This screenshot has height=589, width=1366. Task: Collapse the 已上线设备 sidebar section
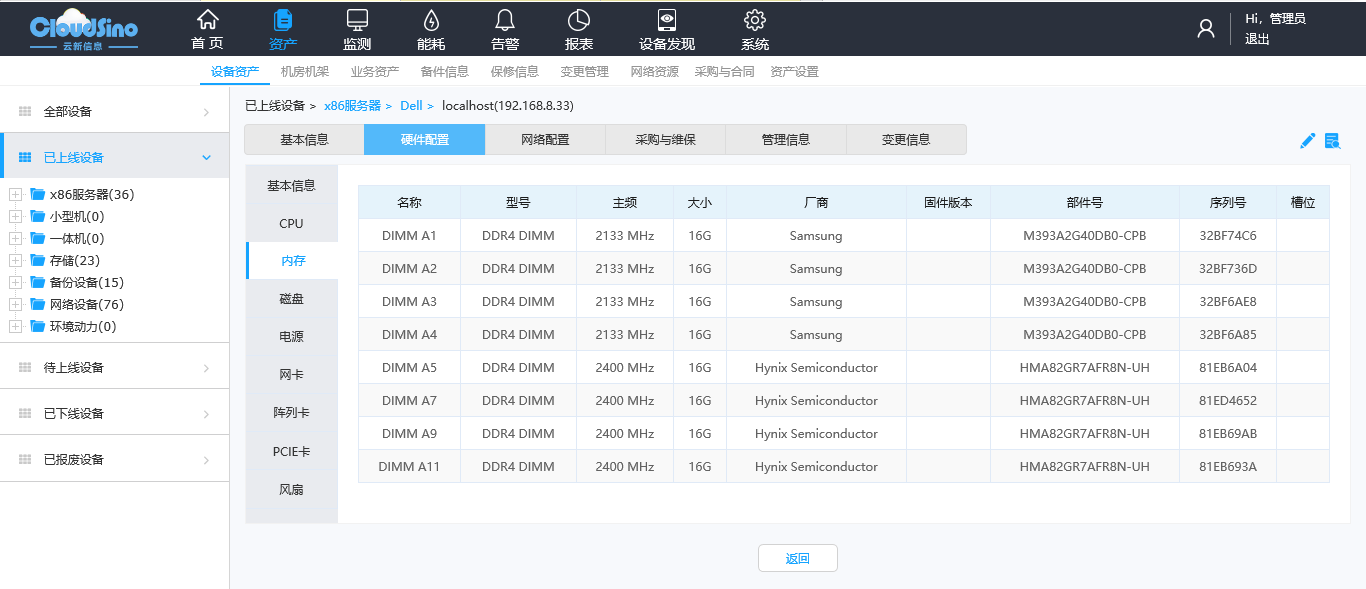[x=207, y=158]
